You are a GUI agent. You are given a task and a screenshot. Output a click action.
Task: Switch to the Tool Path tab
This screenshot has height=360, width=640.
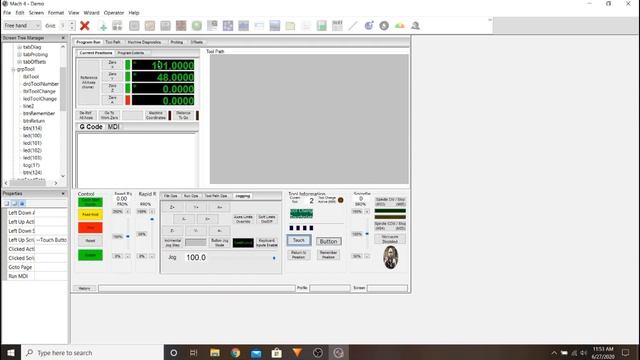pyautogui.click(x=113, y=42)
